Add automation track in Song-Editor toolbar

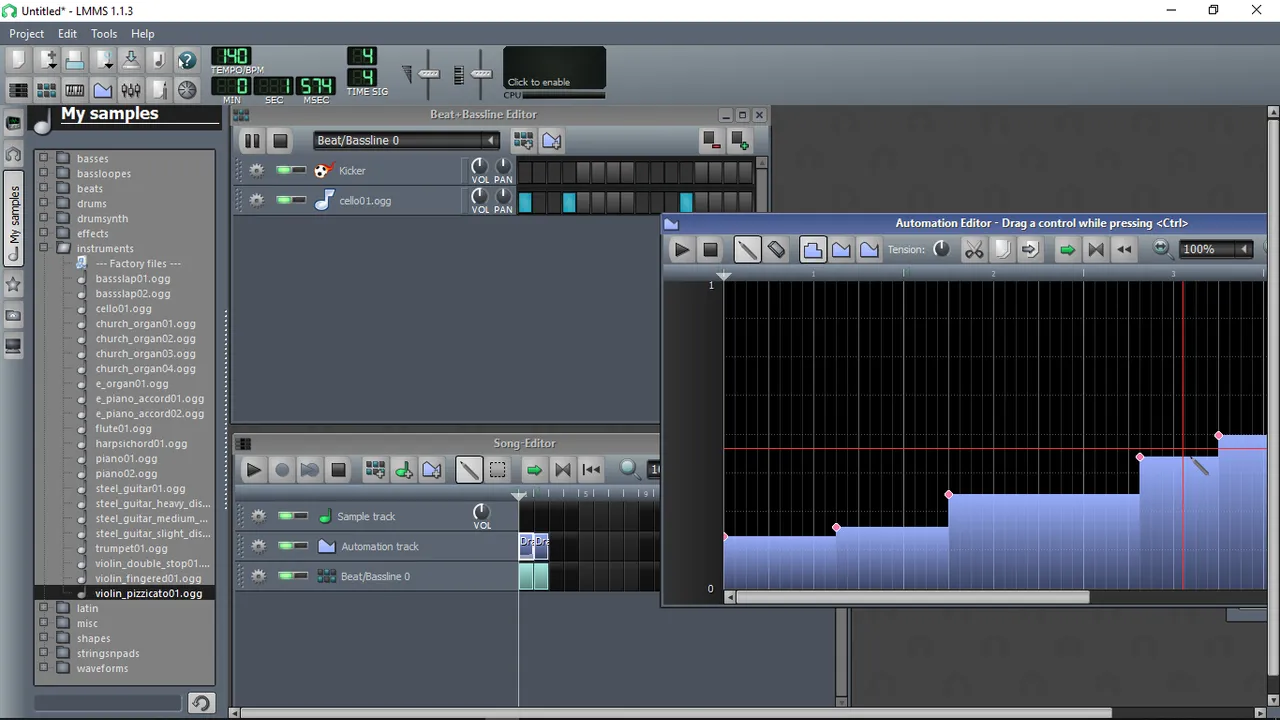(431, 470)
